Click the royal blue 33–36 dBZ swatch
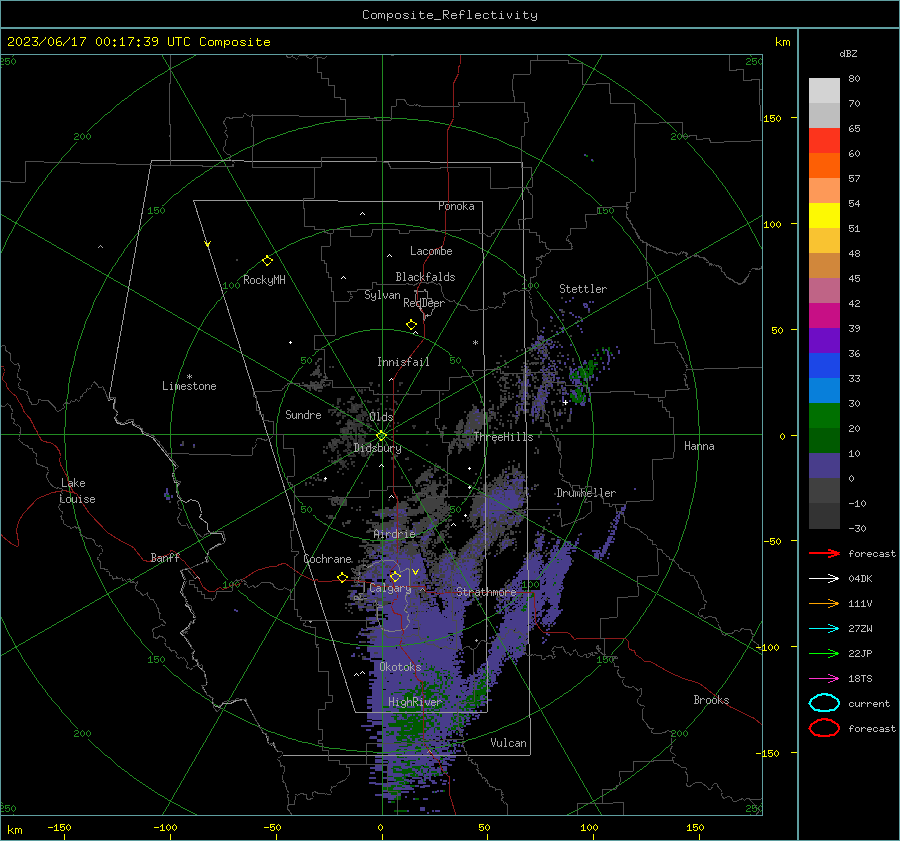The image size is (900, 841). click(824, 366)
